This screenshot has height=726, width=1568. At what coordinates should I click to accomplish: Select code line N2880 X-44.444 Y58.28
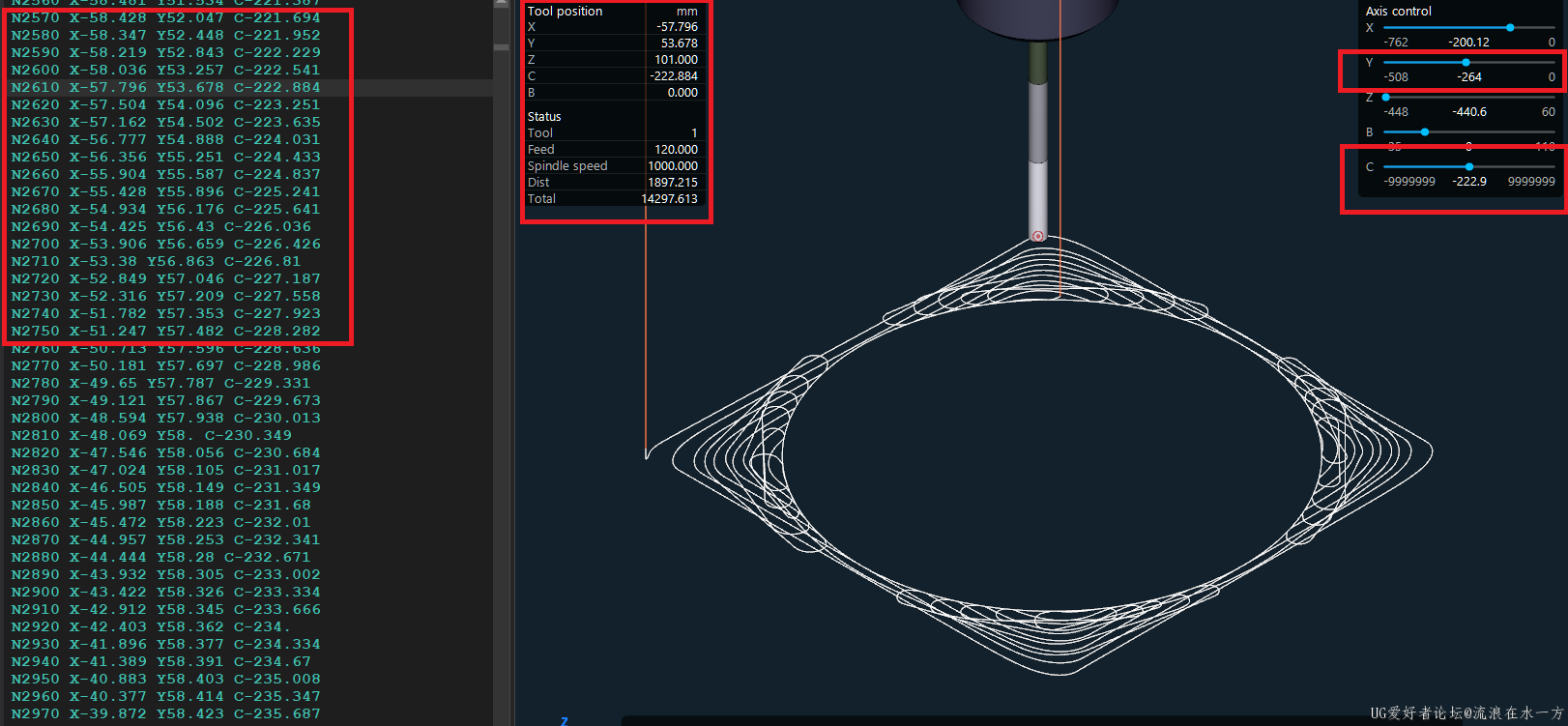tap(160, 557)
